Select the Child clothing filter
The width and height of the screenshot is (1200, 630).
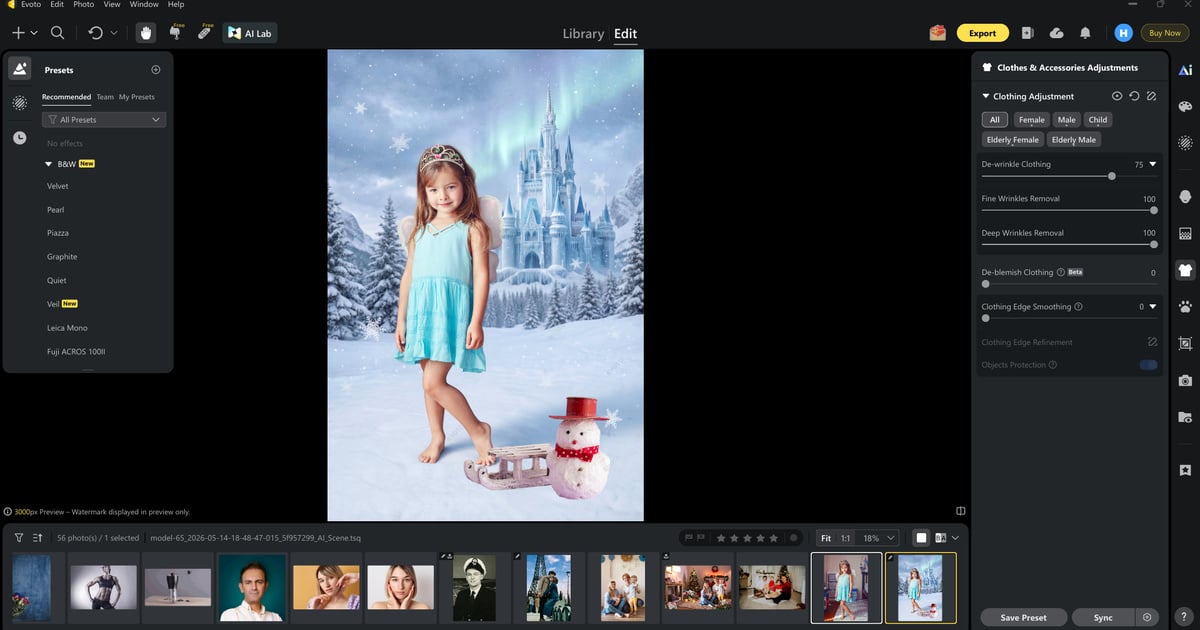point(1098,120)
